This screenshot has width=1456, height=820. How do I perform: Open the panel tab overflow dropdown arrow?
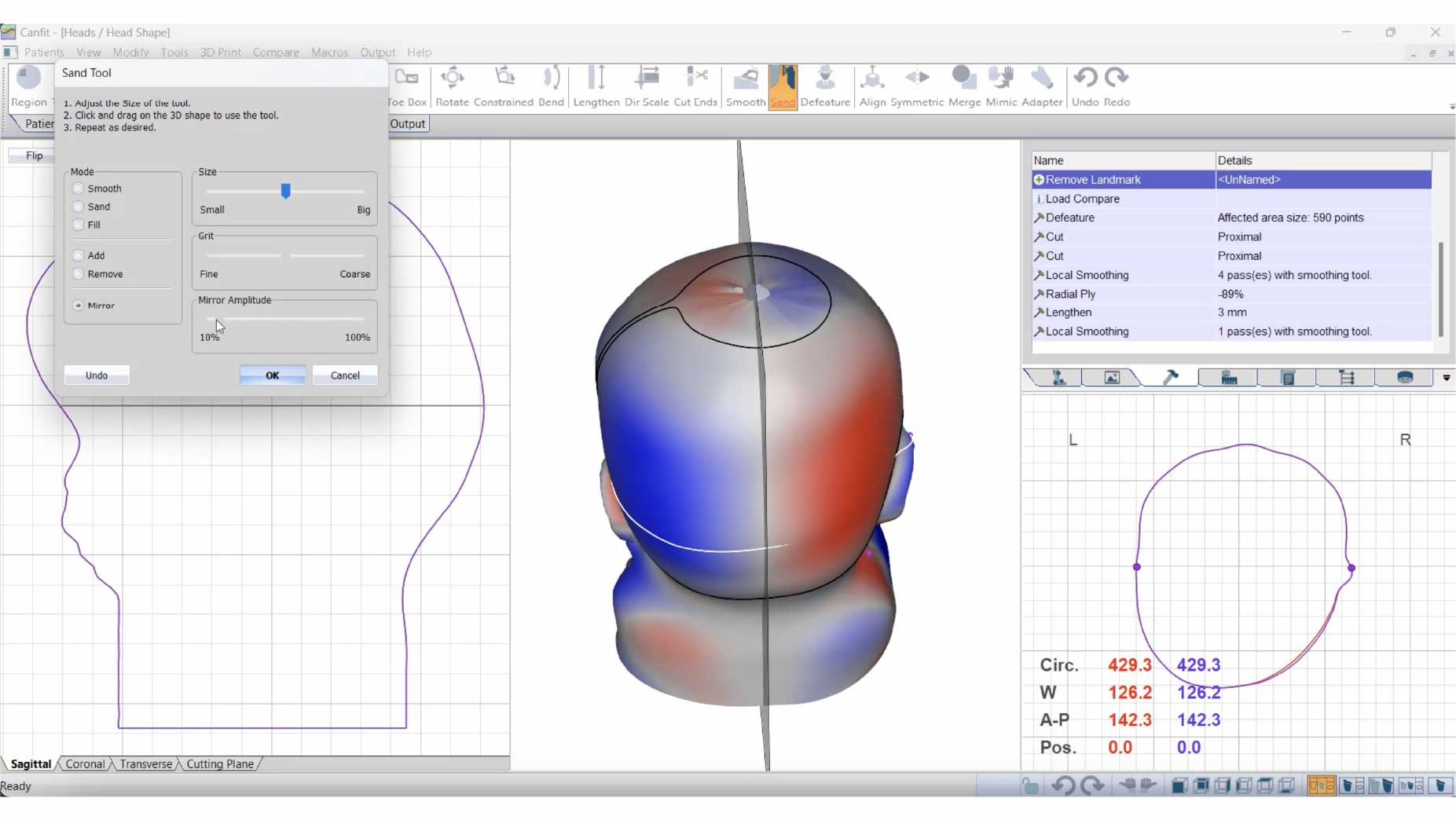1447,378
